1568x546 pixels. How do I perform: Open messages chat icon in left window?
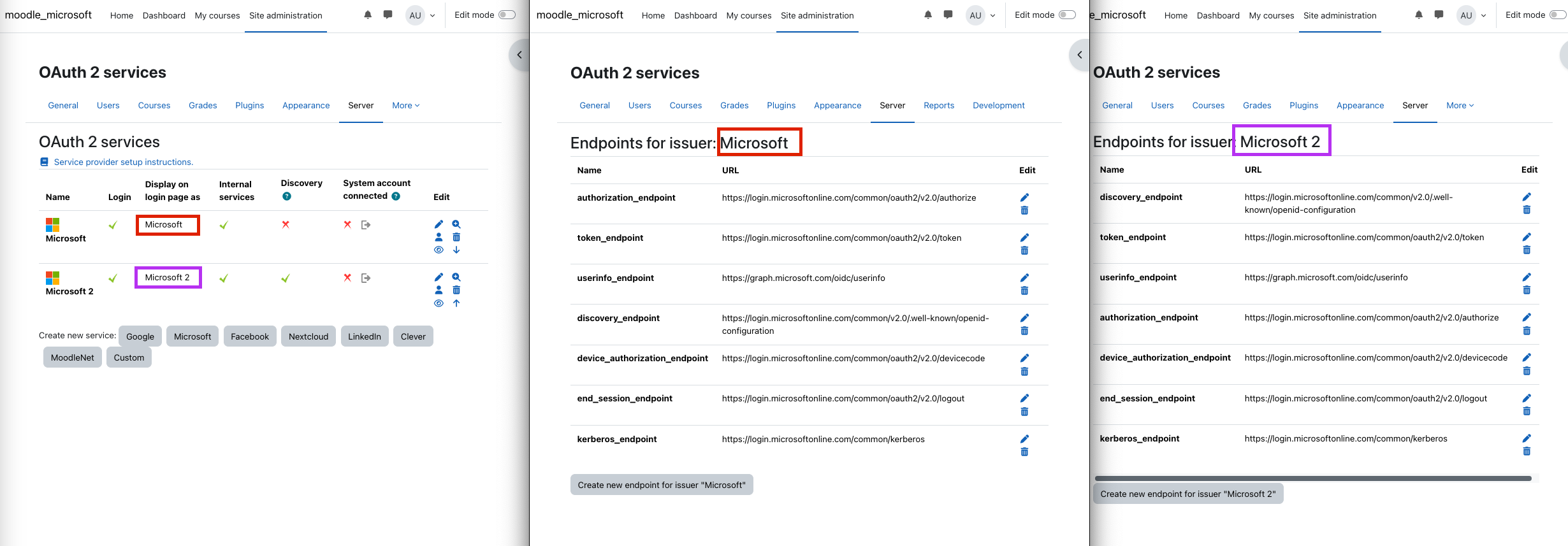tap(388, 15)
